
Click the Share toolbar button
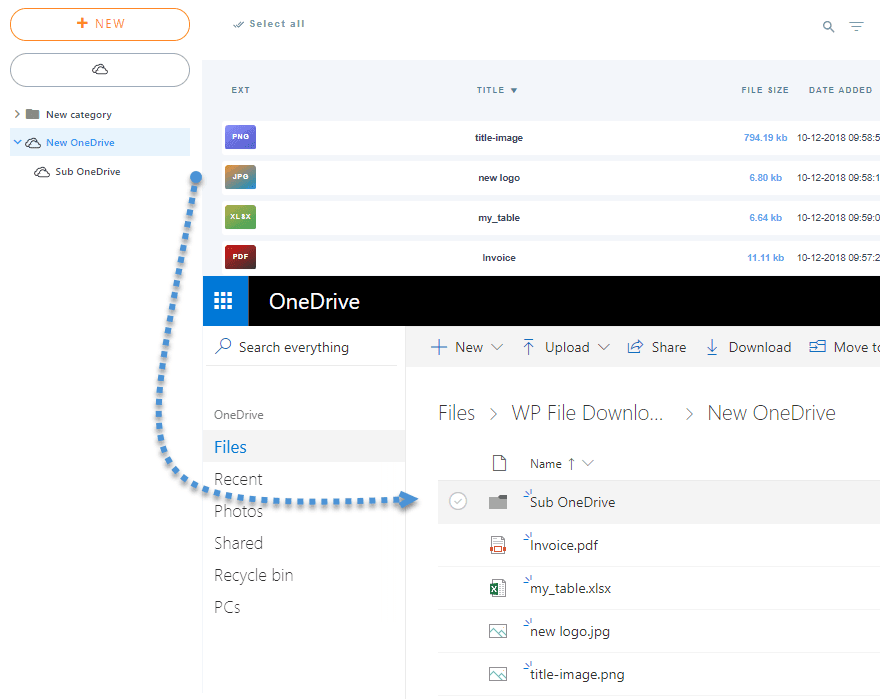[657, 347]
